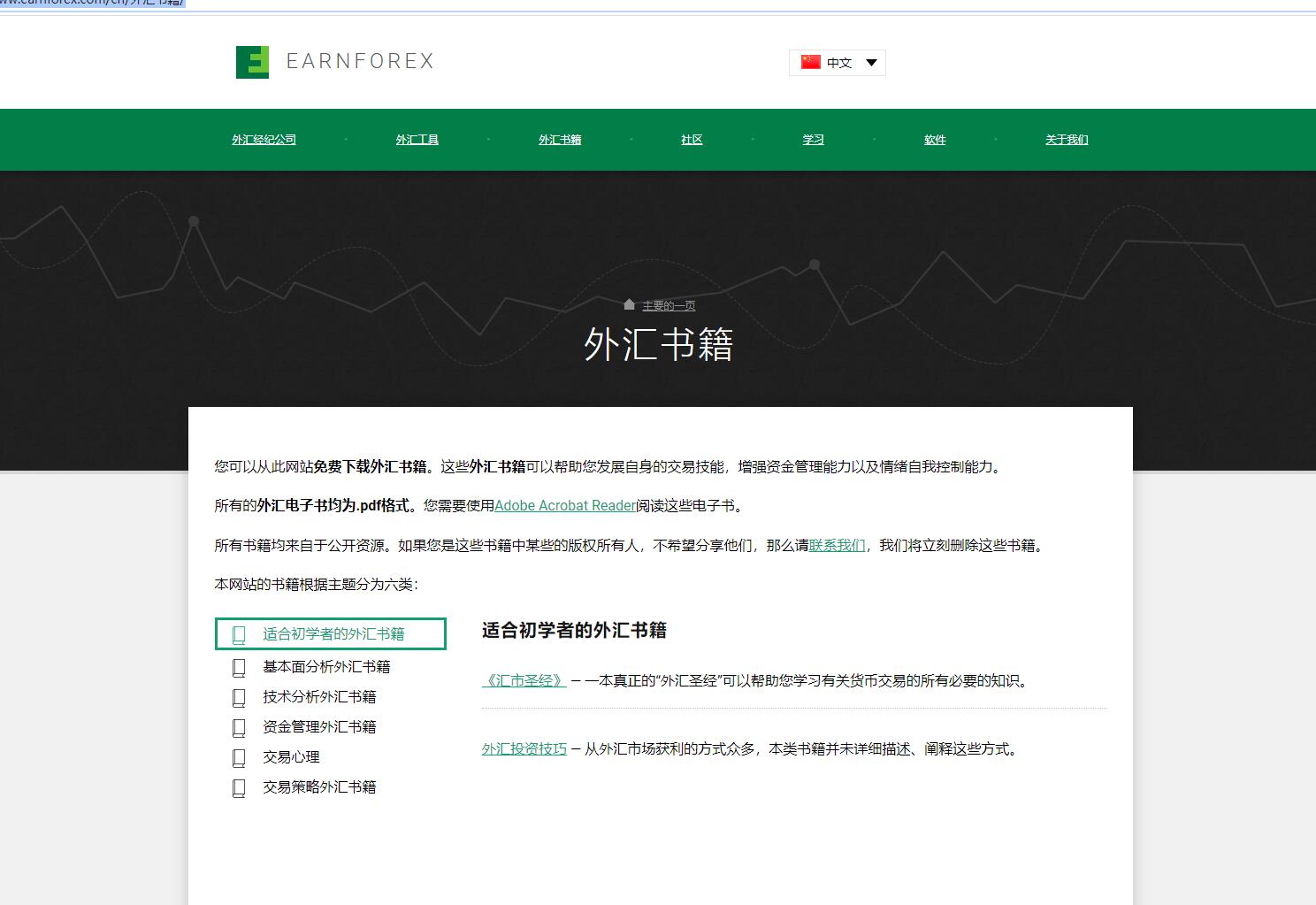1316x905 pixels.
Task: Click the 适合初学者的外汇书籍 section heading
Action: click(574, 631)
